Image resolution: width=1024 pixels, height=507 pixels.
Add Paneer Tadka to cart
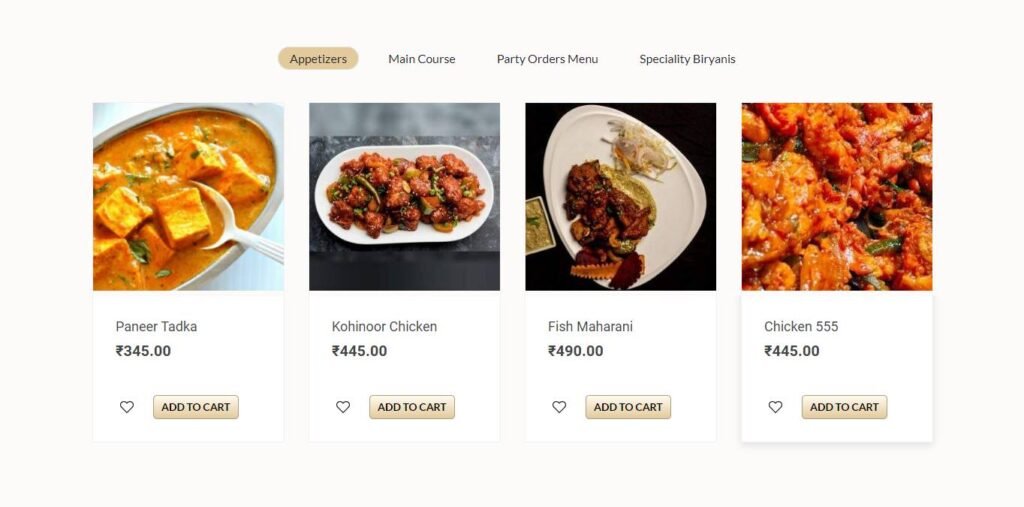[196, 407]
